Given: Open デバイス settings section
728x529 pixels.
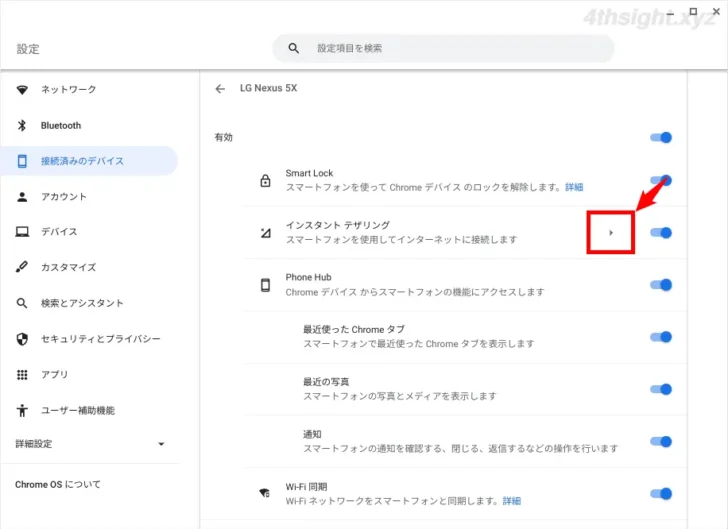Looking at the screenshot, I should (89, 231).
